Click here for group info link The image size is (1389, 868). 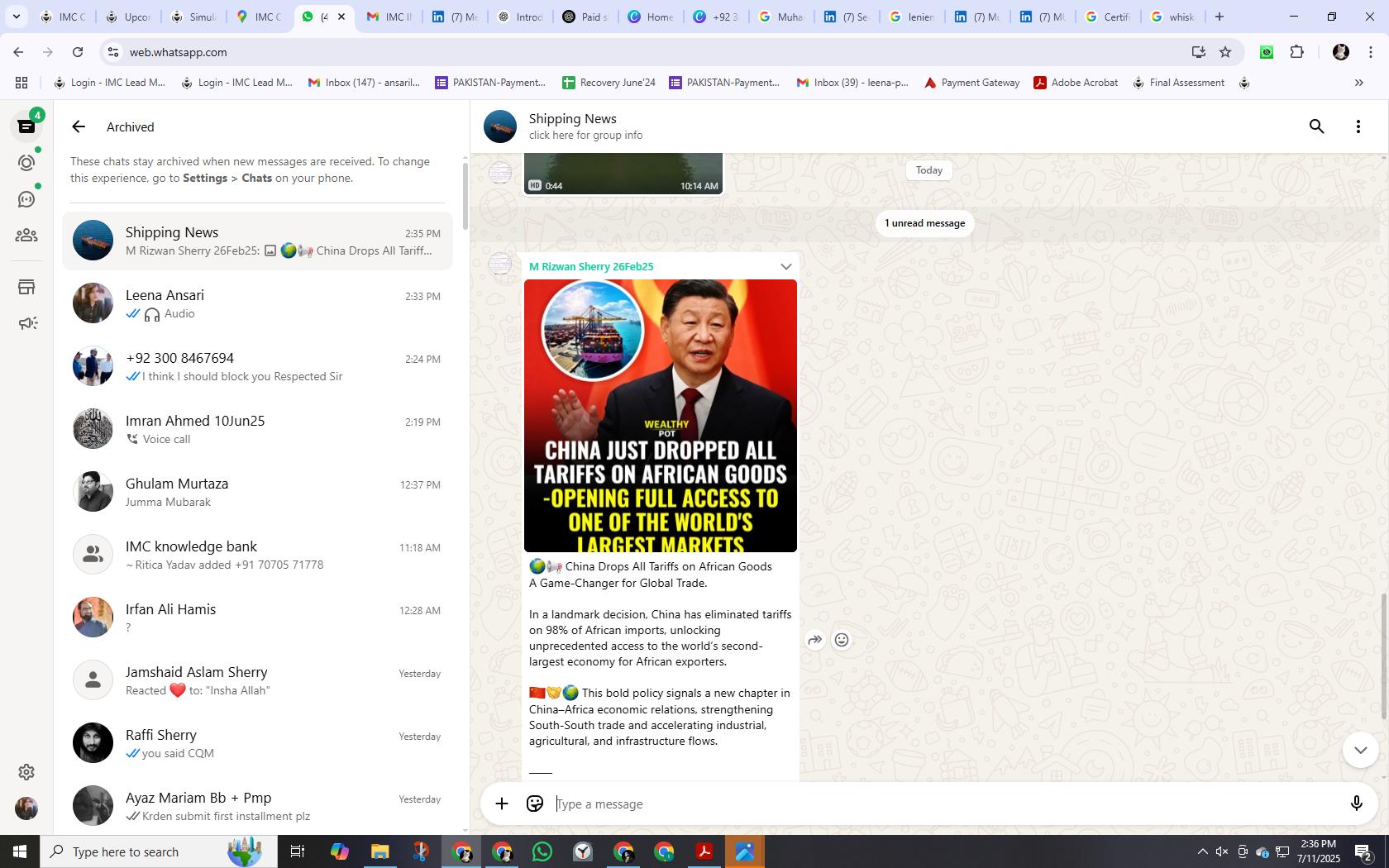[x=585, y=136]
